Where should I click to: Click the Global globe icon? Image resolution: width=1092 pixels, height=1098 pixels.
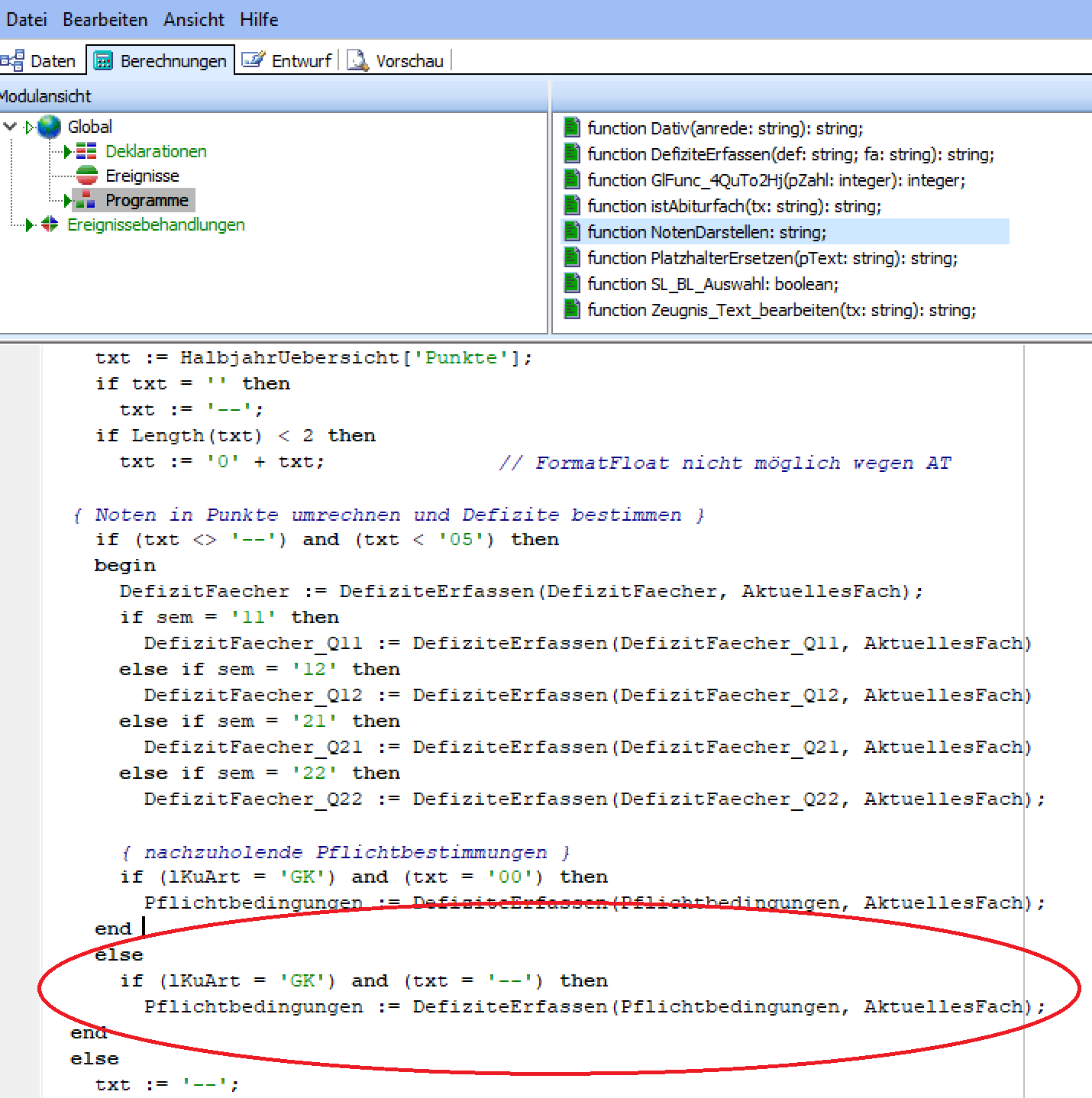(49, 127)
